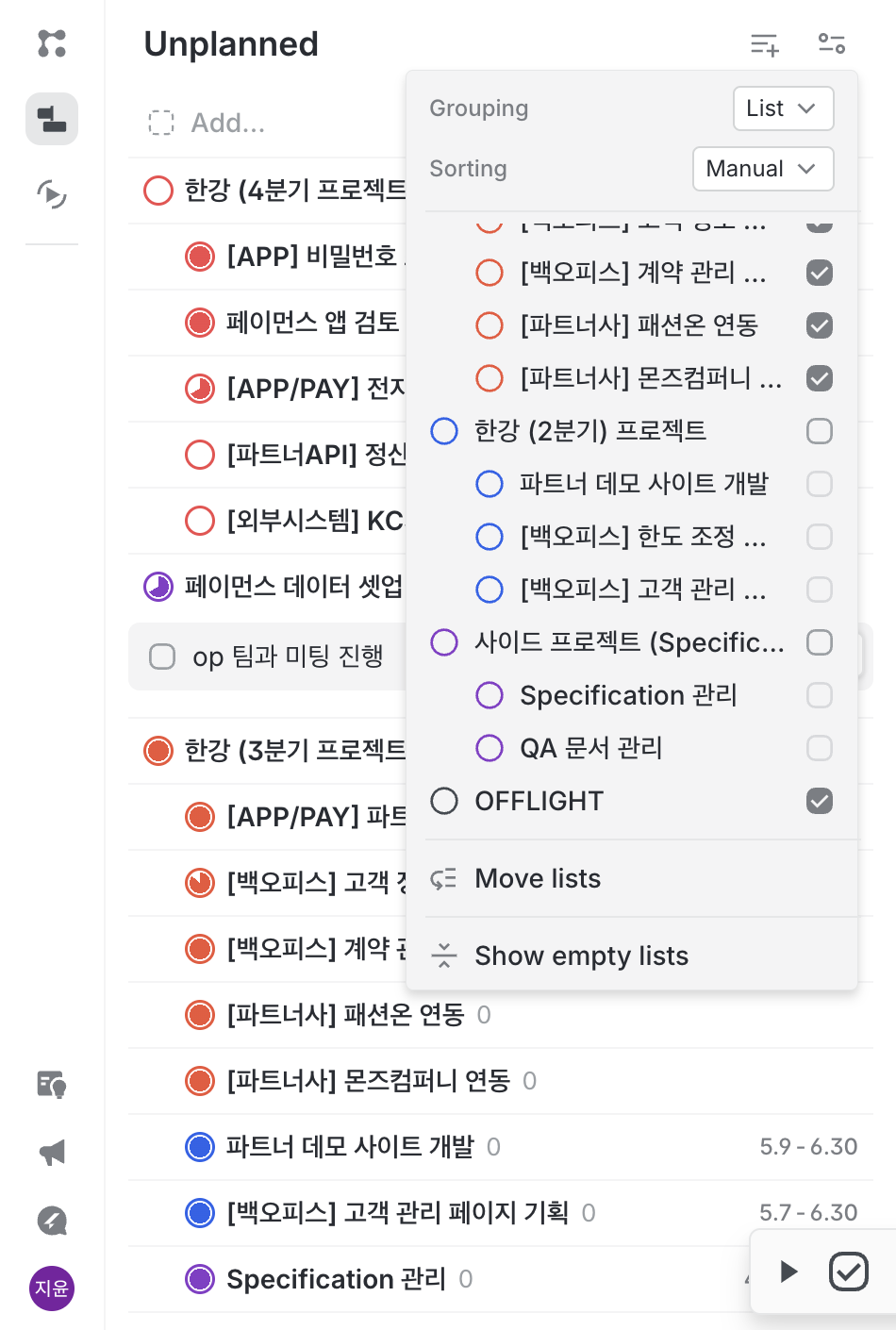Screen dimensions: 896x1330
Task: Check the 사이드 프로젝트 (Specific...) checkbox
Action: coord(820,642)
